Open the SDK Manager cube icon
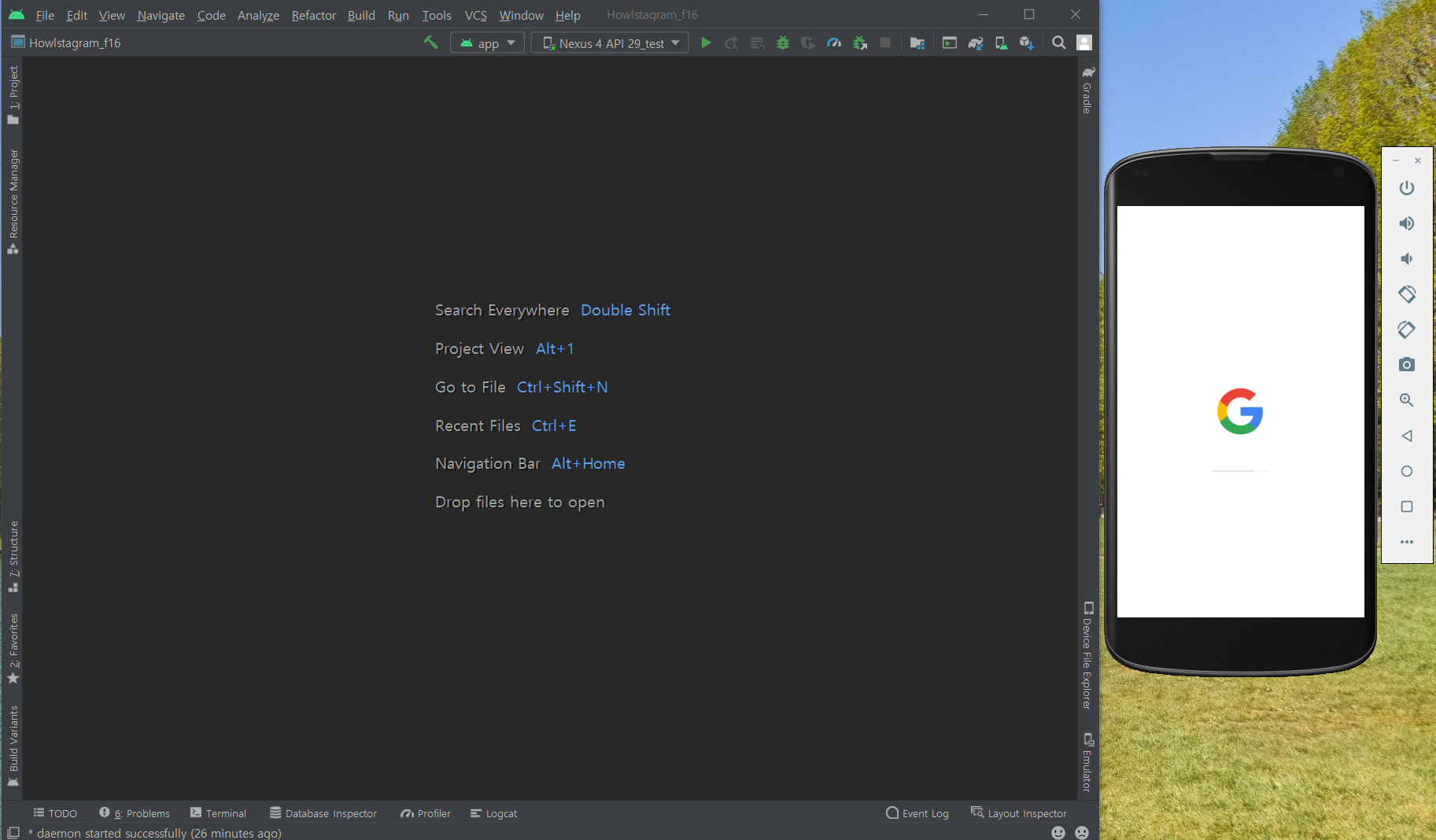 click(1026, 42)
